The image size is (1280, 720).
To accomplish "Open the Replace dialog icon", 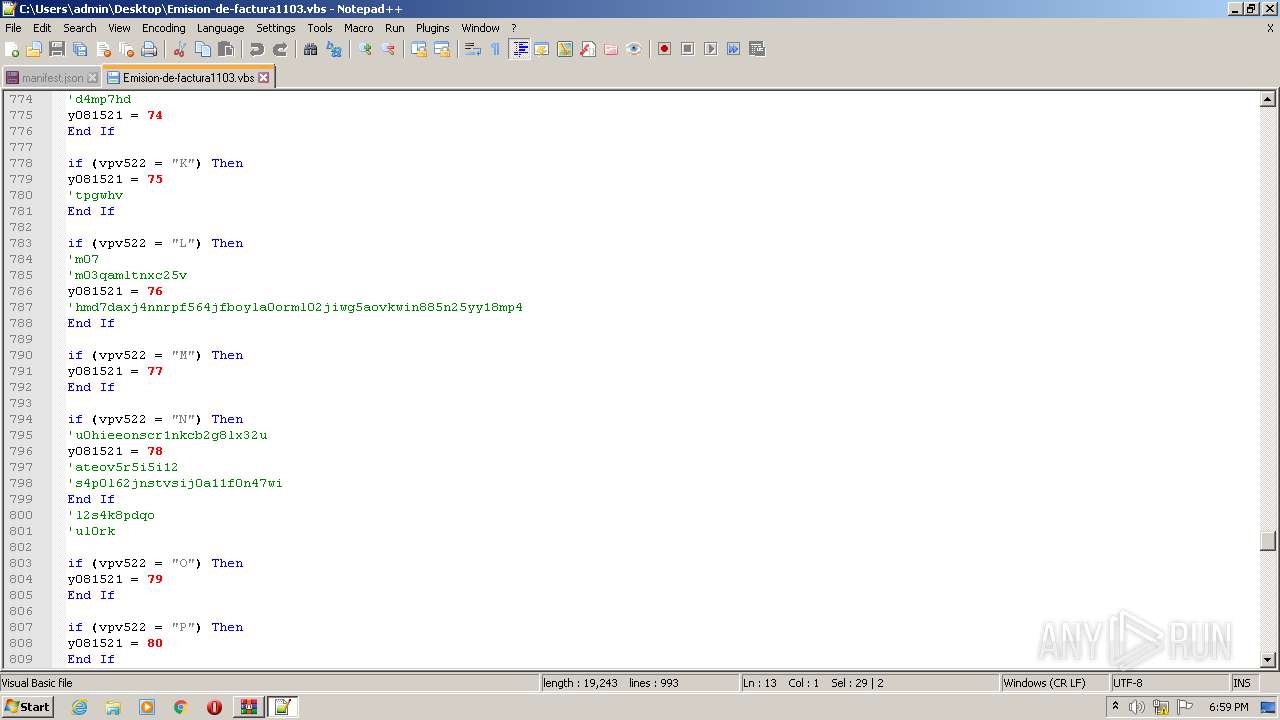I will (x=334, y=49).
